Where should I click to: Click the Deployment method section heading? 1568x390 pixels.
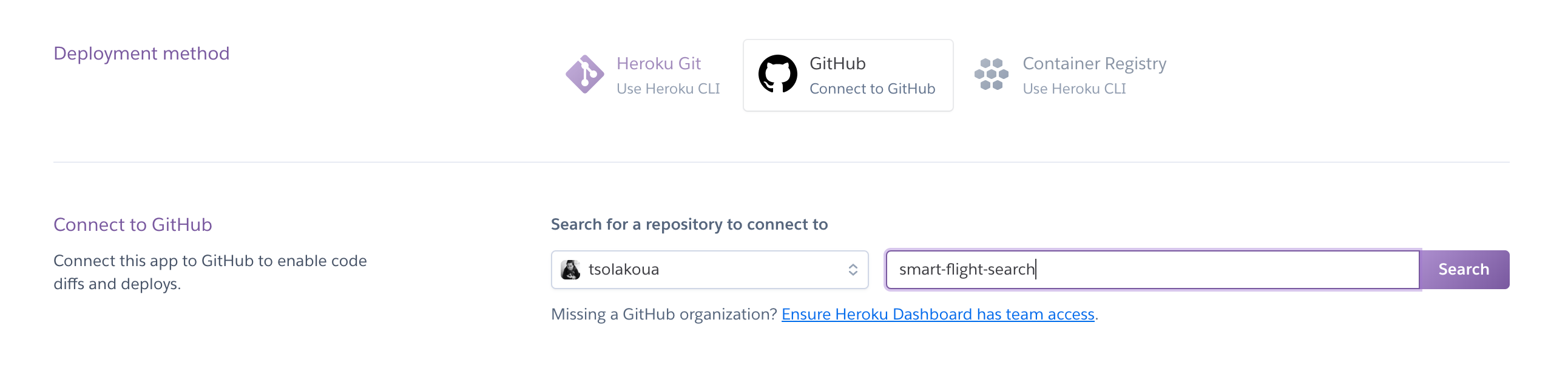point(141,53)
